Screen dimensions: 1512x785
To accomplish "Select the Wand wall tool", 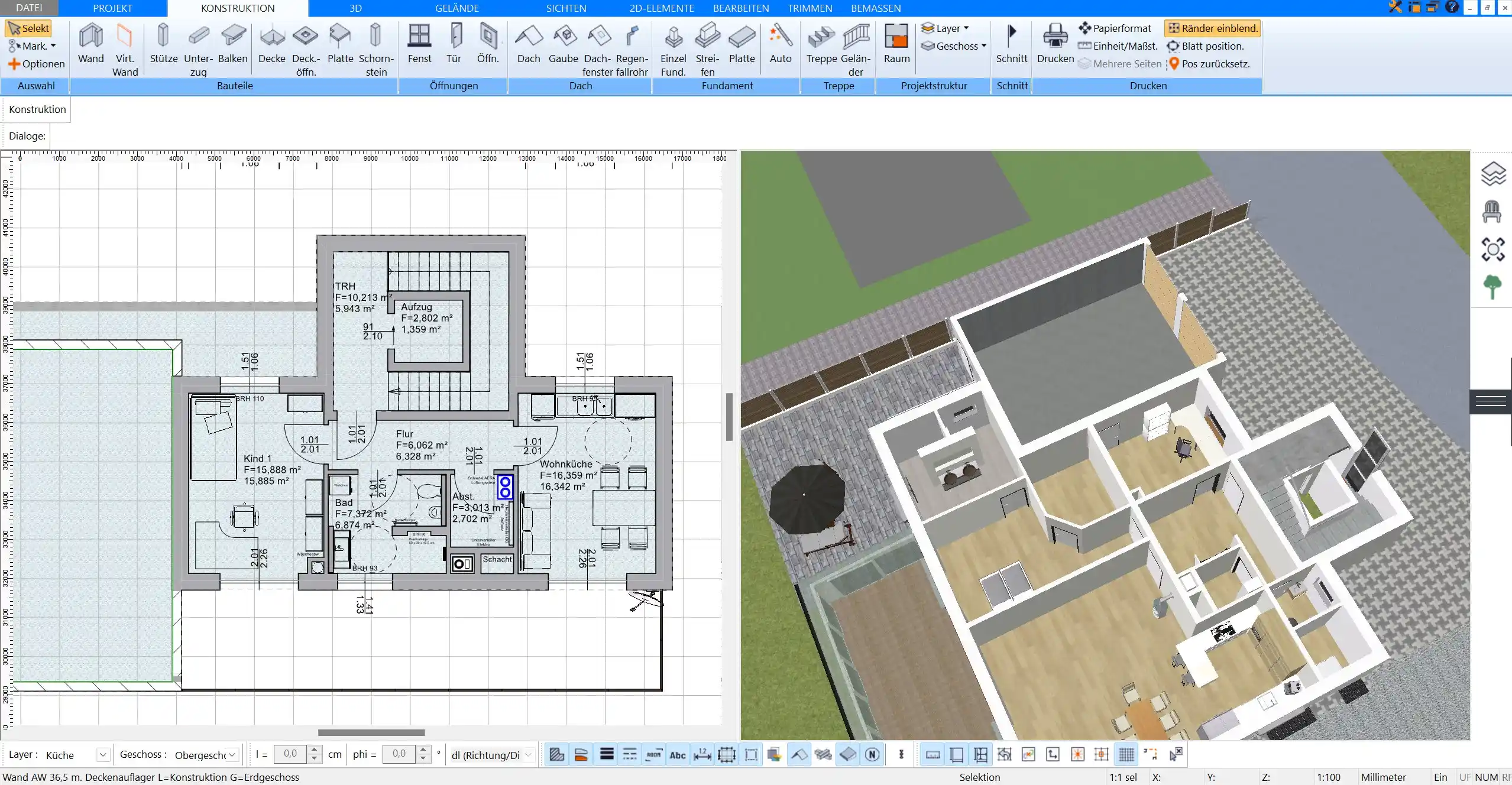I will pos(90,44).
